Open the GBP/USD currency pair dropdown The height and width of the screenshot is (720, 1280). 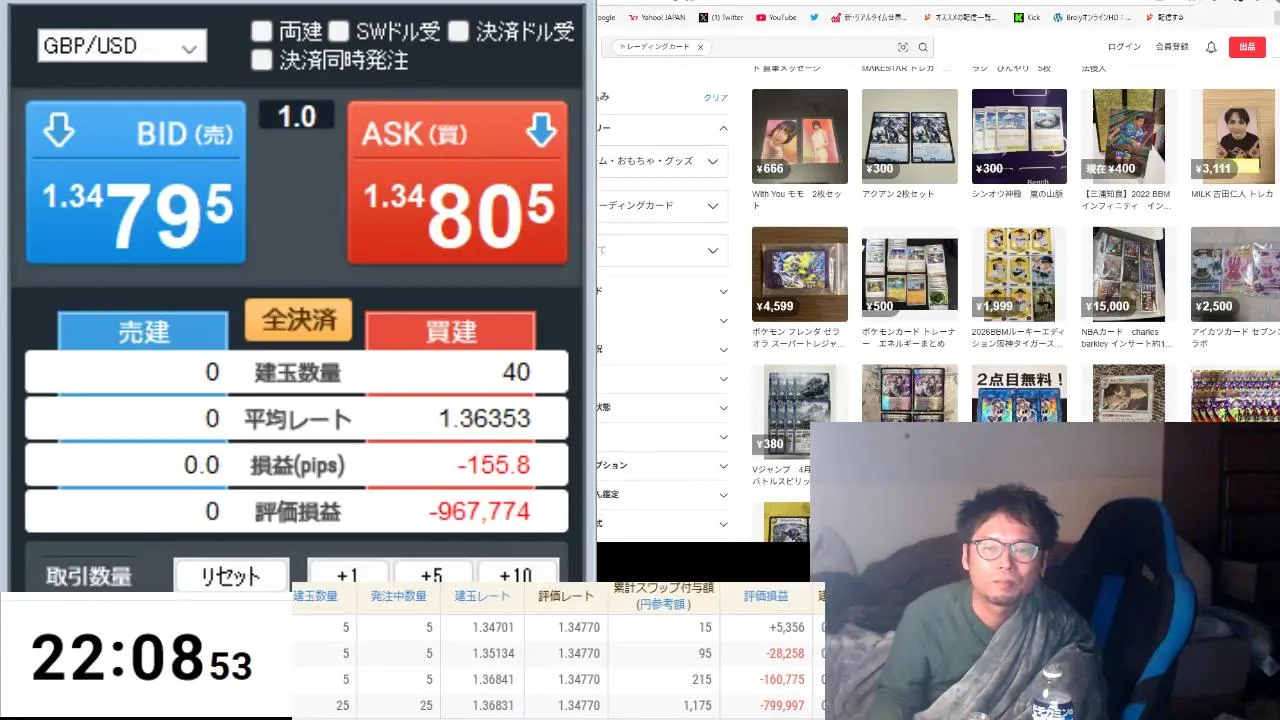[122, 46]
